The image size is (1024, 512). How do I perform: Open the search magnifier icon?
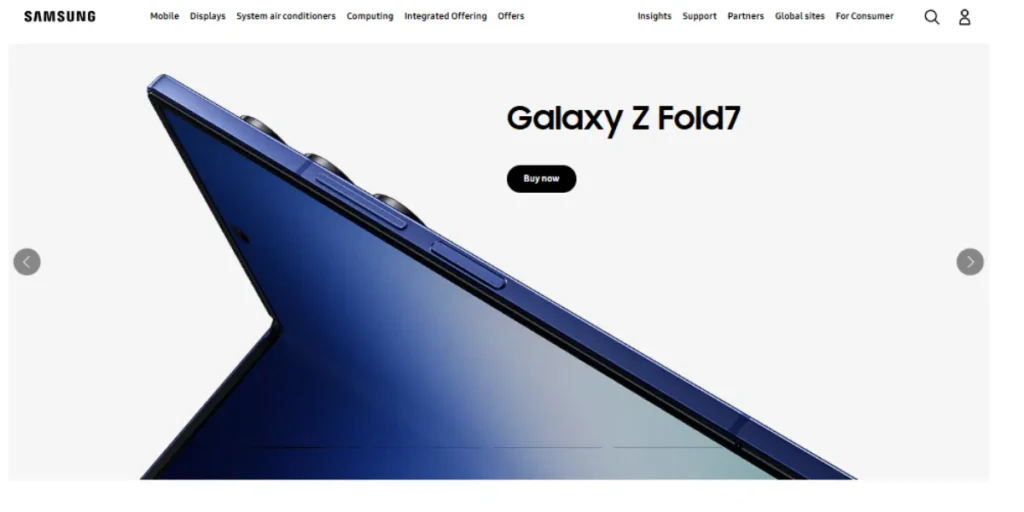point(931,17)
